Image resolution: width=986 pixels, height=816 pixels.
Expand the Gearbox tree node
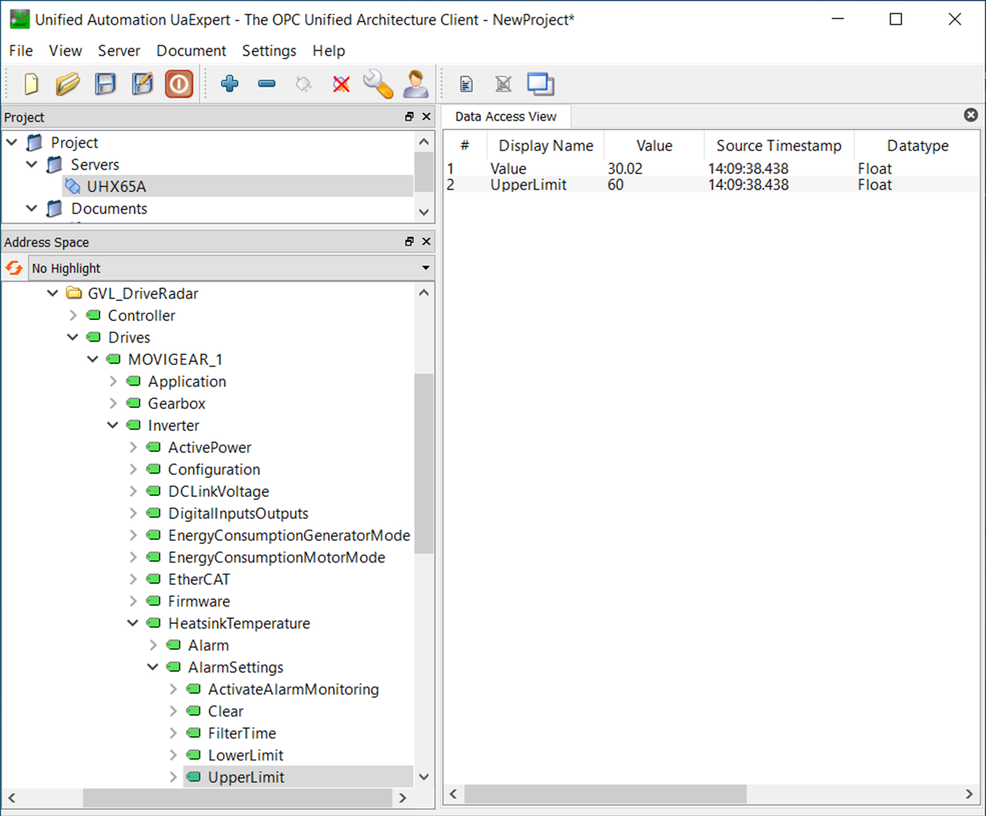[113, 403]
